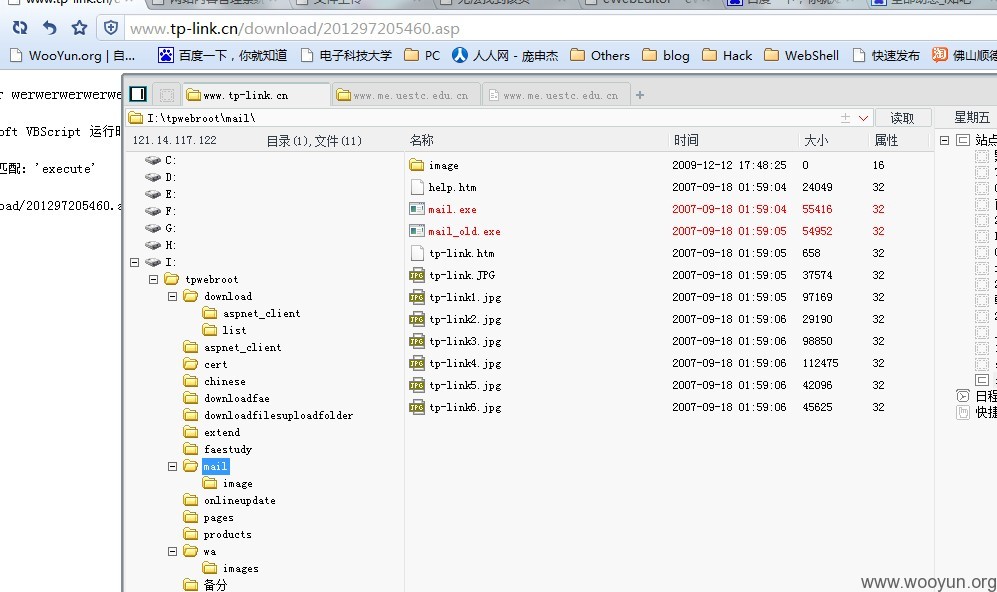
Task: Click the shield security icon in address bar
Action: tap(111, 28)
